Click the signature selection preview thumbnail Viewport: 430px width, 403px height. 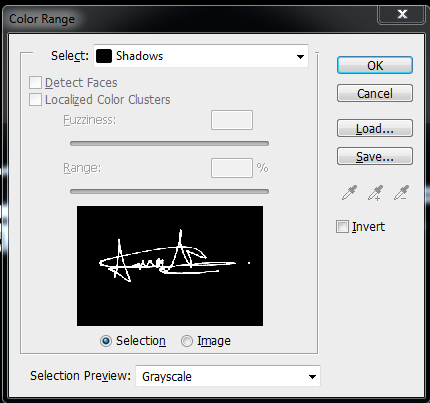coord(170,266)
